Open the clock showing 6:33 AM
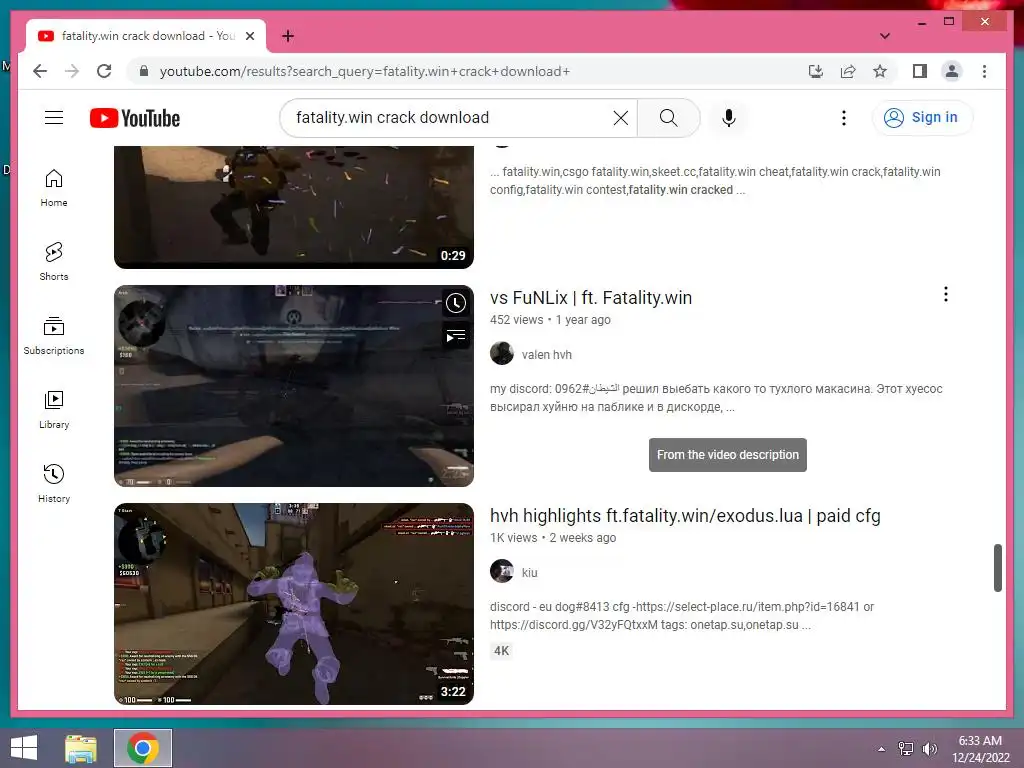The height and width of the screenshot is (768, 1024). (x=980, y=749)
